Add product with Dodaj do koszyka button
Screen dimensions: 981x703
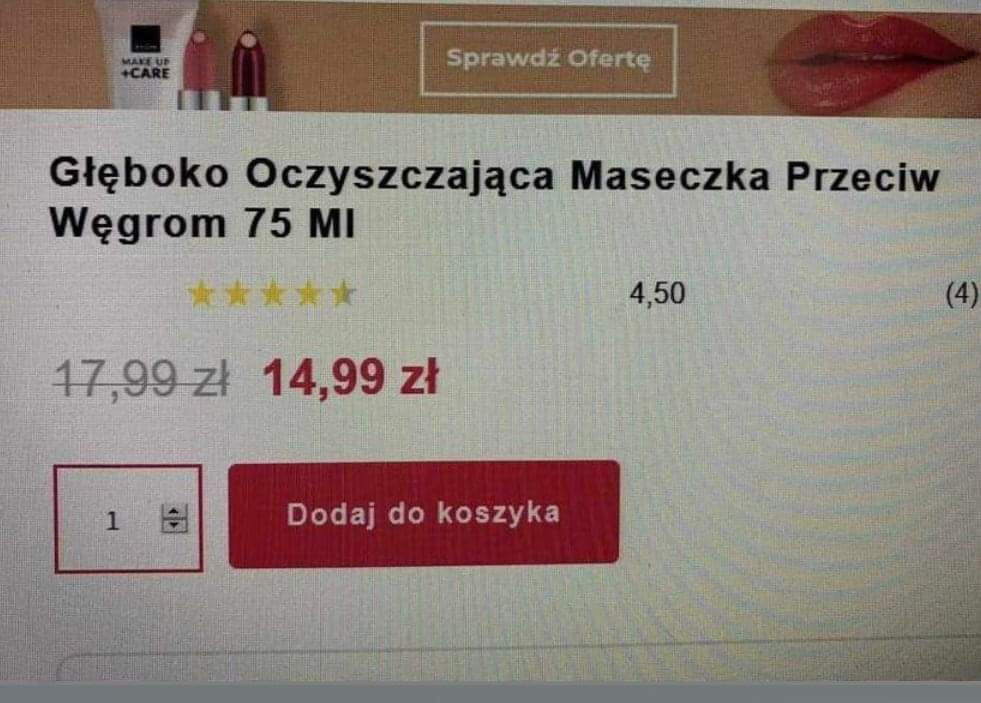(424, 514)
